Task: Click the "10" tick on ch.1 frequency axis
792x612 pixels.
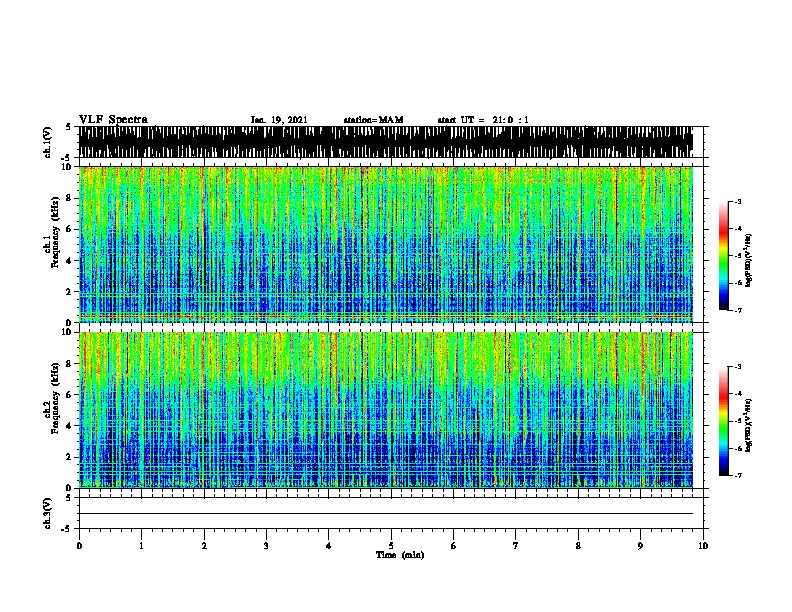Action: 68,167
